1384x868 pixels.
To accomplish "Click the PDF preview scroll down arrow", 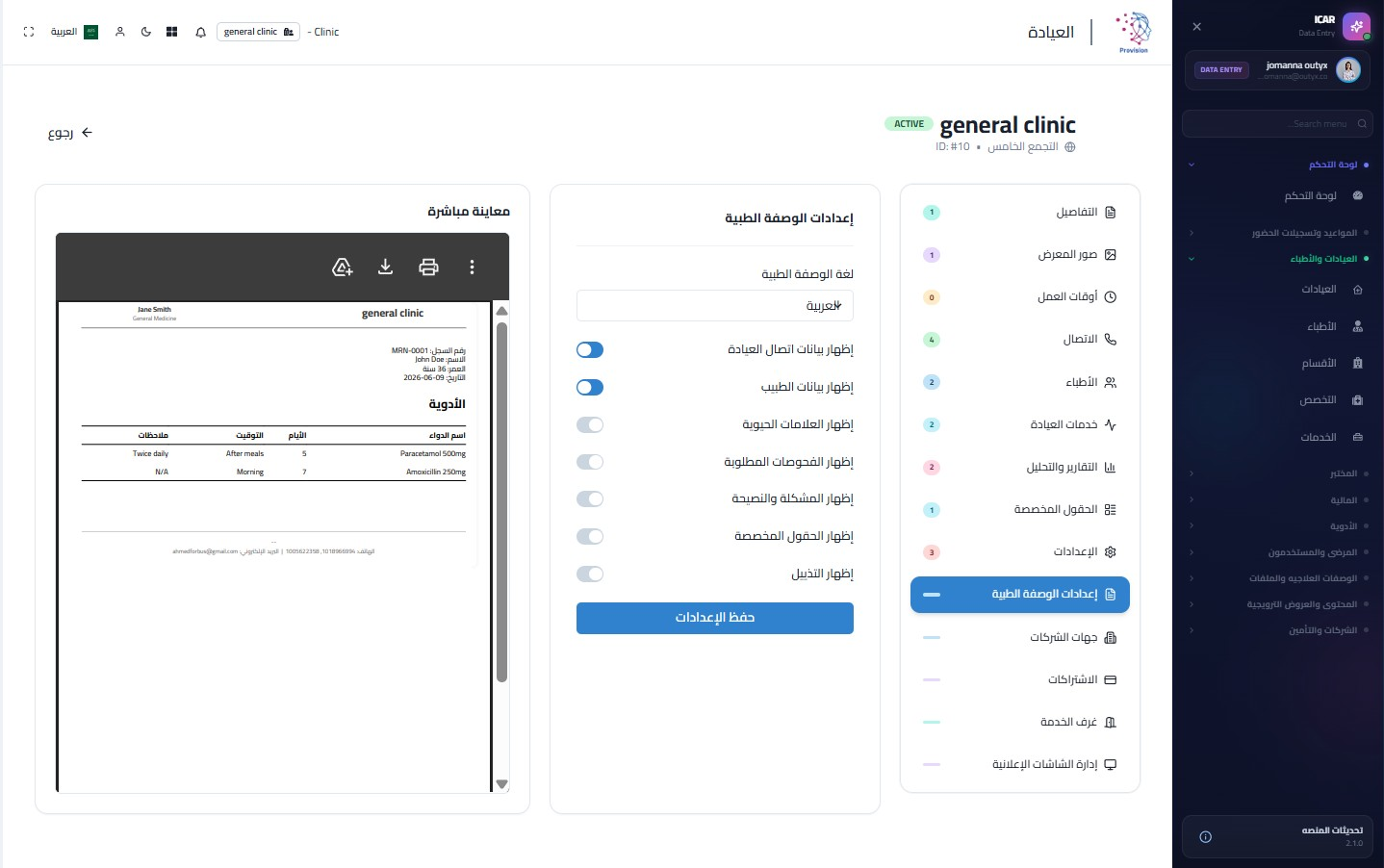I will click(x=501, y=784).
